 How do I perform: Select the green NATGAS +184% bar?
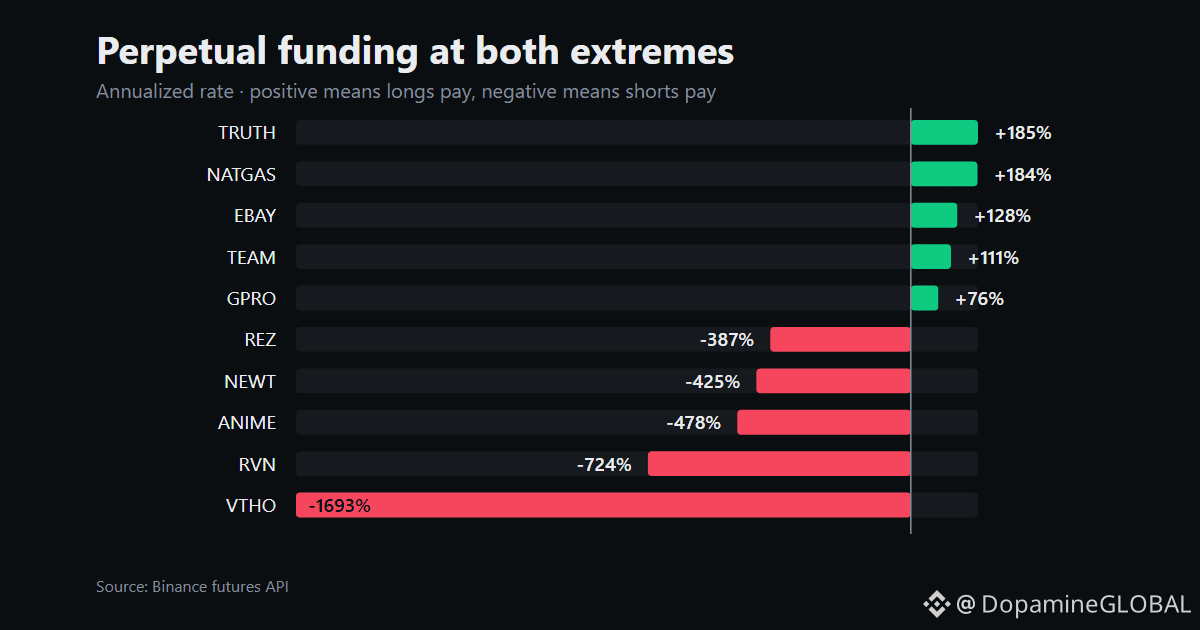(x=944, y=174)
